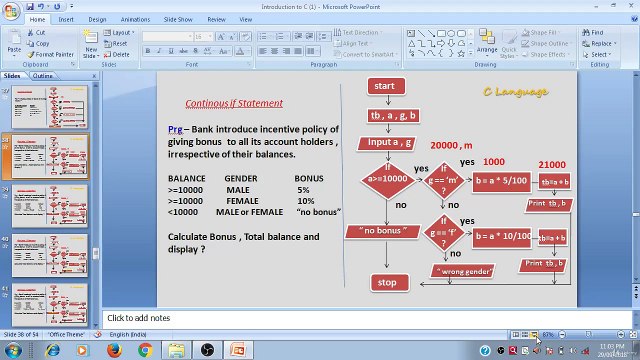Toggle numbered list formatting
Image resolution: width=640 pixels, height=360 pixels.
[x=281, y=37]
